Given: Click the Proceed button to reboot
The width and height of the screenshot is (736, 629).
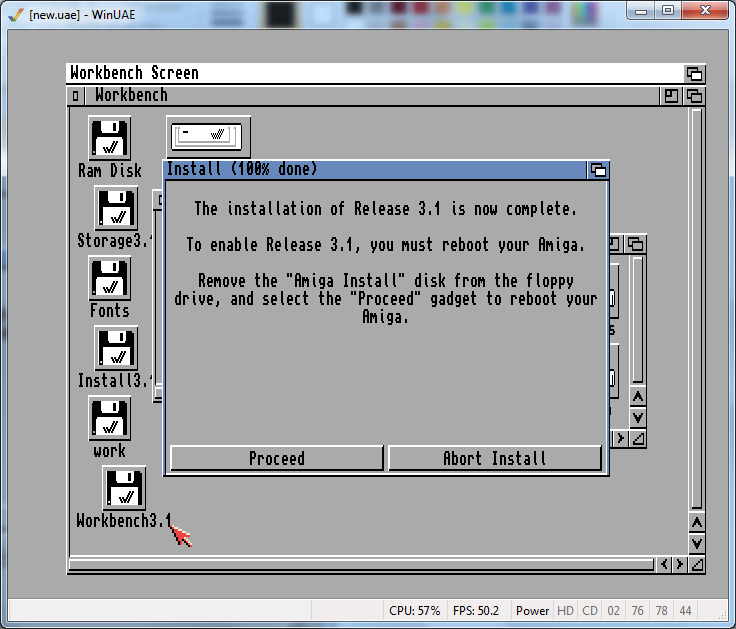Looking at the screenshot, I should pyautogui.click(x=277, y=458).
